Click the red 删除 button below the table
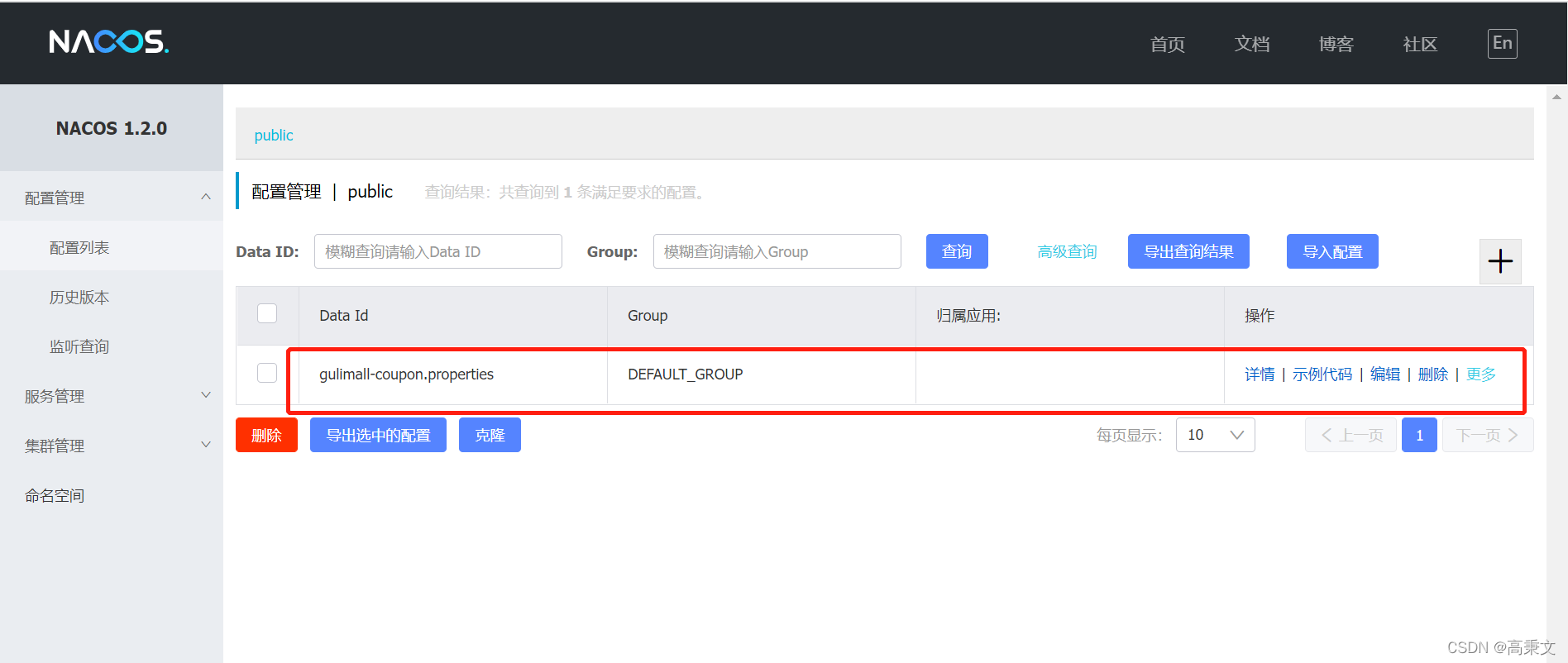 pyautogui.click(x=266, y=435)
